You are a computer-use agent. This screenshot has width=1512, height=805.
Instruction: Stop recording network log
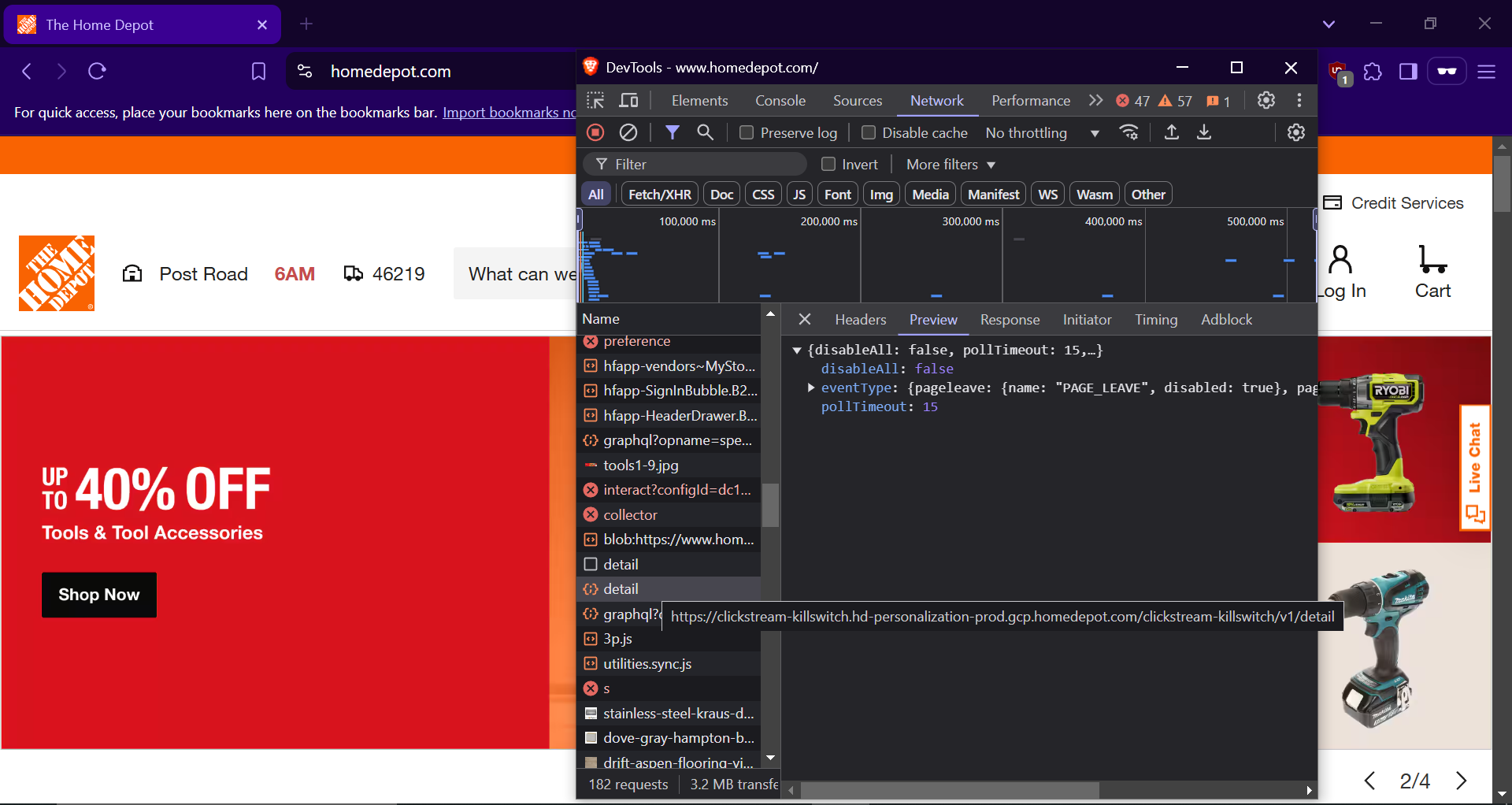pos(595,132)
